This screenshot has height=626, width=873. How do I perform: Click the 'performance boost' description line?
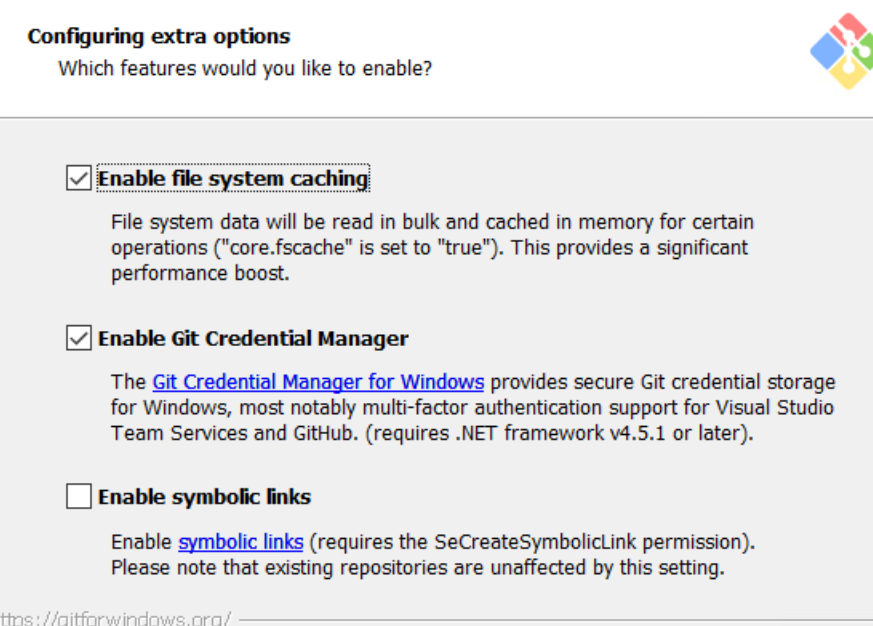click(200, 273)
